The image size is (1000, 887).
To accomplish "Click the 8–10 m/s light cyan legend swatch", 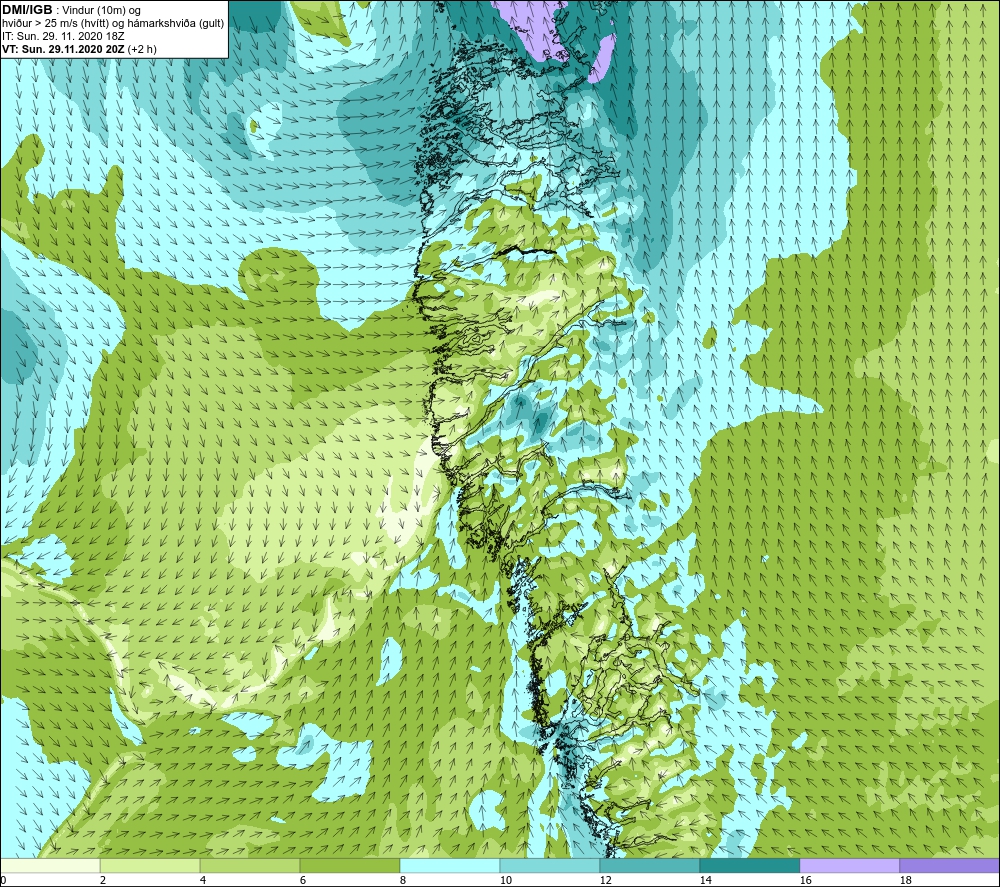I will [450, 866].
